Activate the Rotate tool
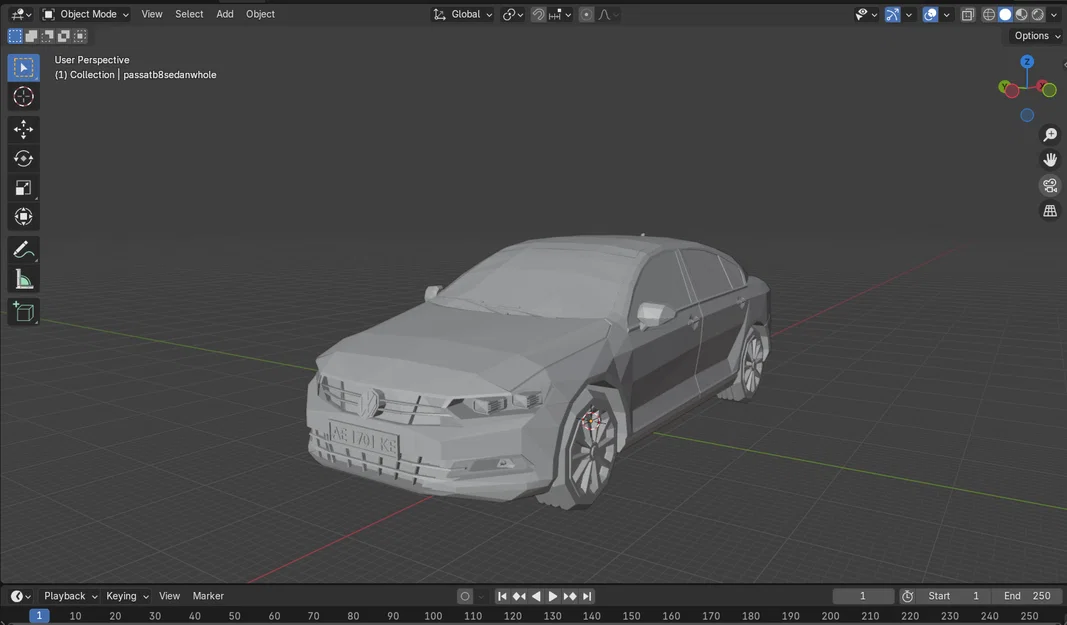 tap(23, 157)
